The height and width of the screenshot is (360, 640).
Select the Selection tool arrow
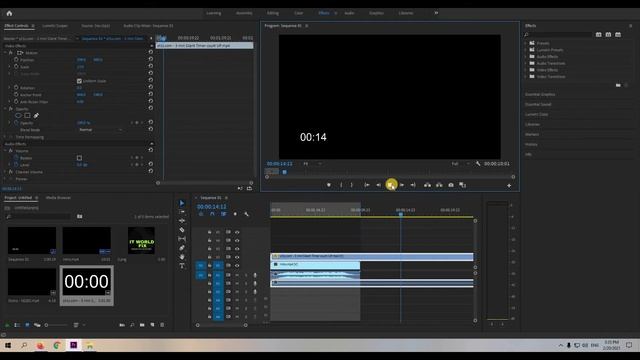click(x=182, y=203)
